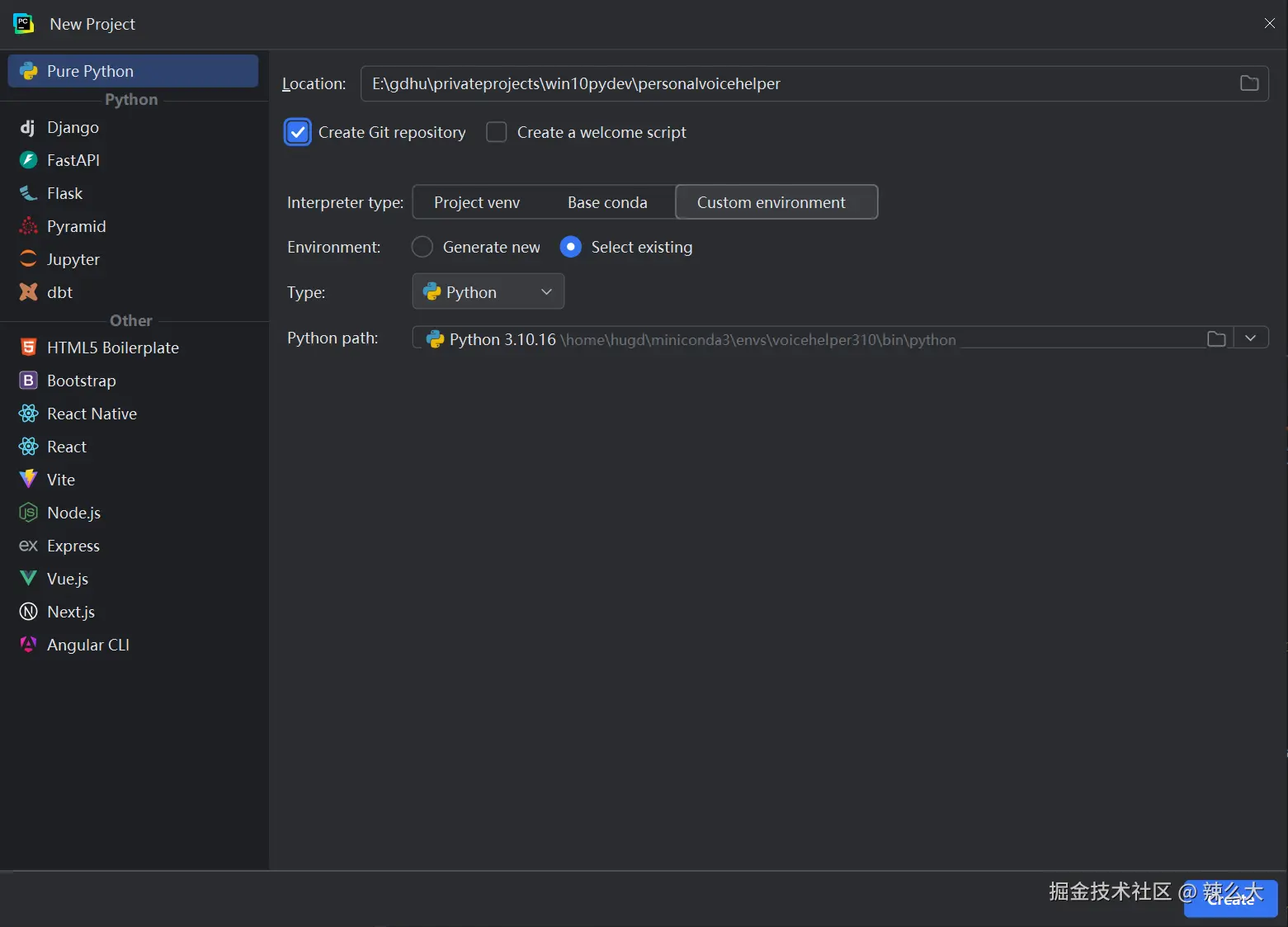Click the Bootstrap B icon

(x=28, y=381)
